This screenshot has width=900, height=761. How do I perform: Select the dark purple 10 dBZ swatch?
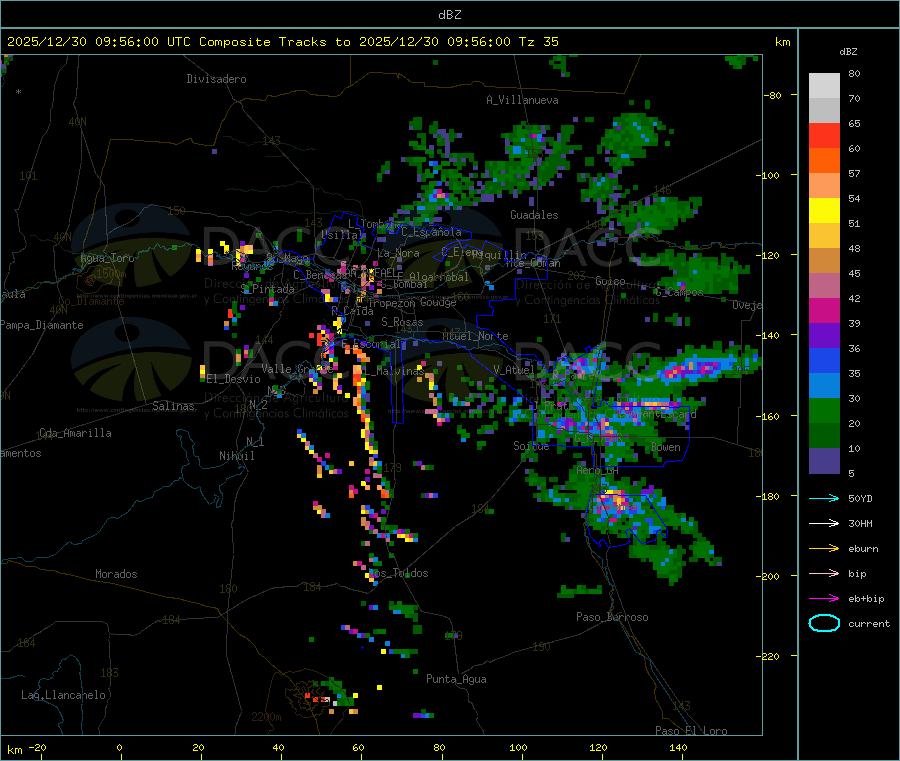point(824,461)
